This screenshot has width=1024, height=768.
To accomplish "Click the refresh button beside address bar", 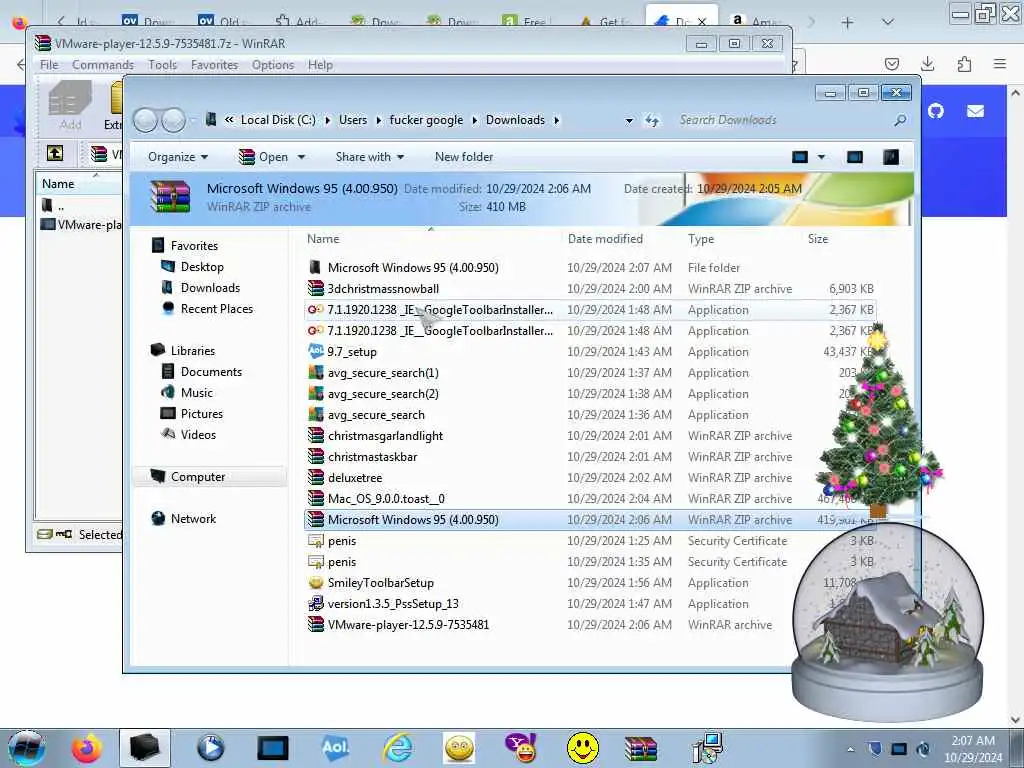I will click(652, 120).
